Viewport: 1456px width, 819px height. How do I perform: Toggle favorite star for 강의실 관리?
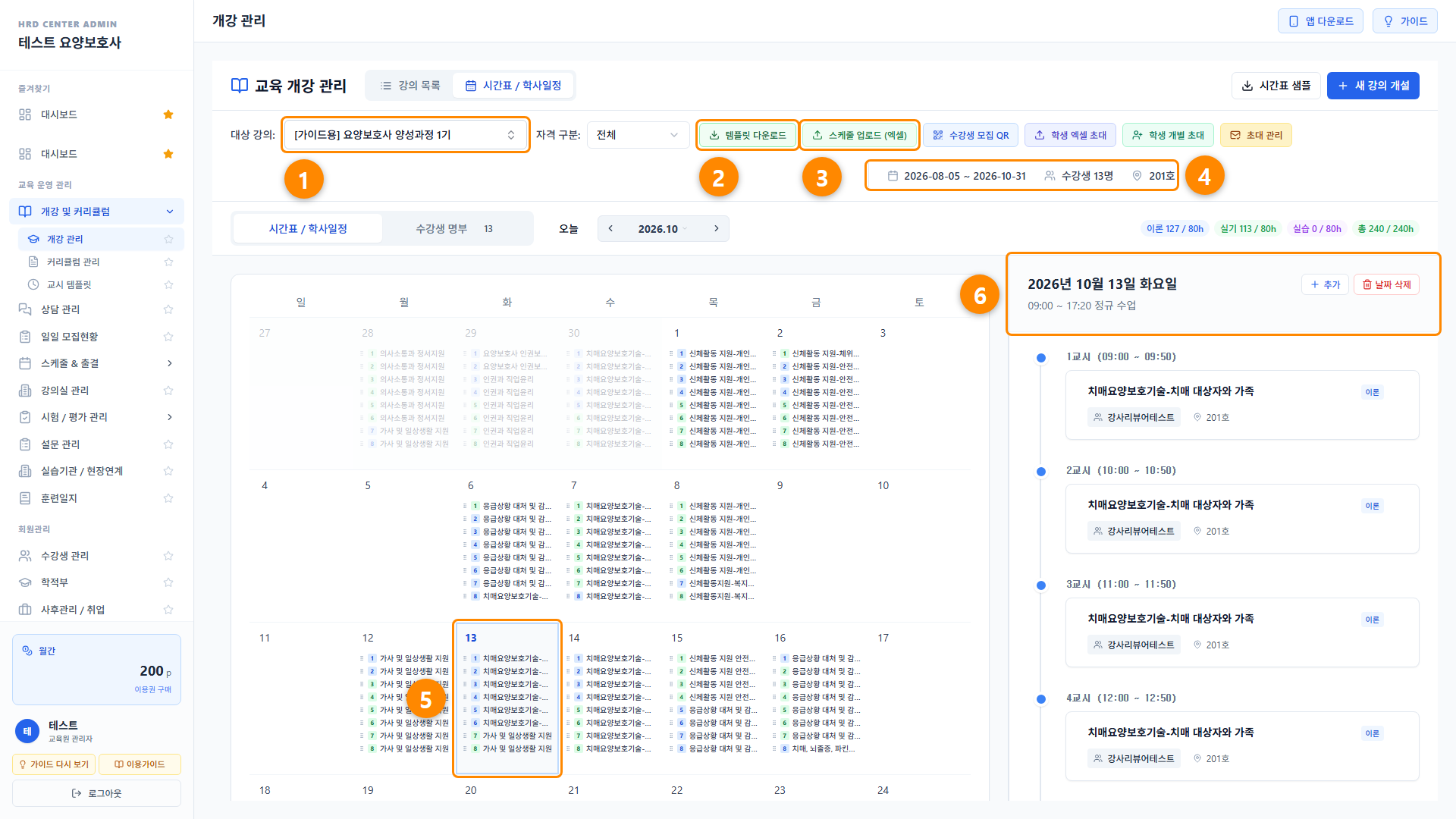168,391
